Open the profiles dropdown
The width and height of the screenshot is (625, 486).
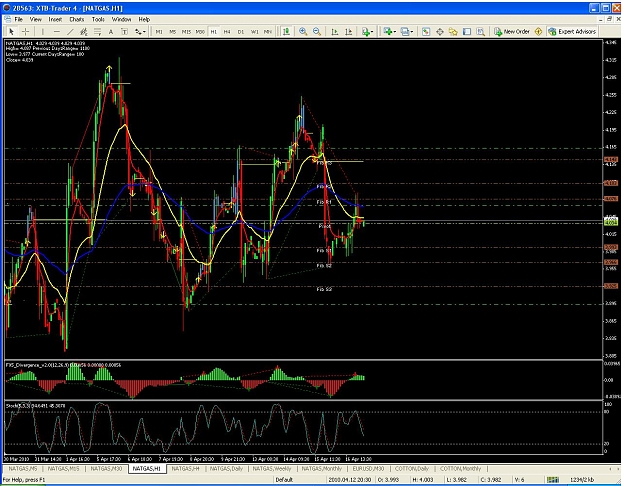tap(406, 31)
